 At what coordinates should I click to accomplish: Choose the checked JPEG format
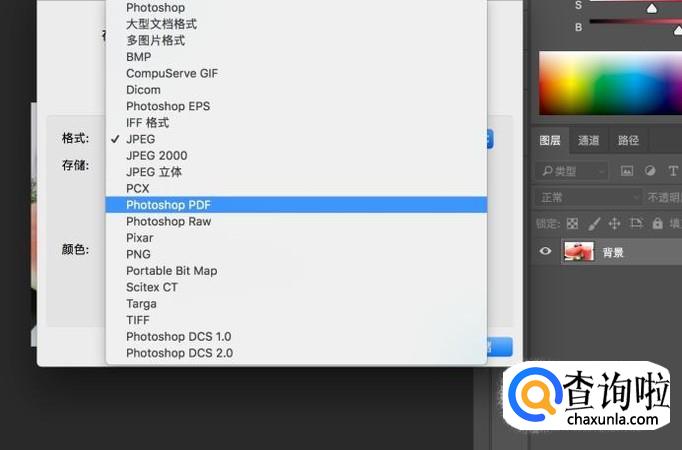tap(296, 139)
